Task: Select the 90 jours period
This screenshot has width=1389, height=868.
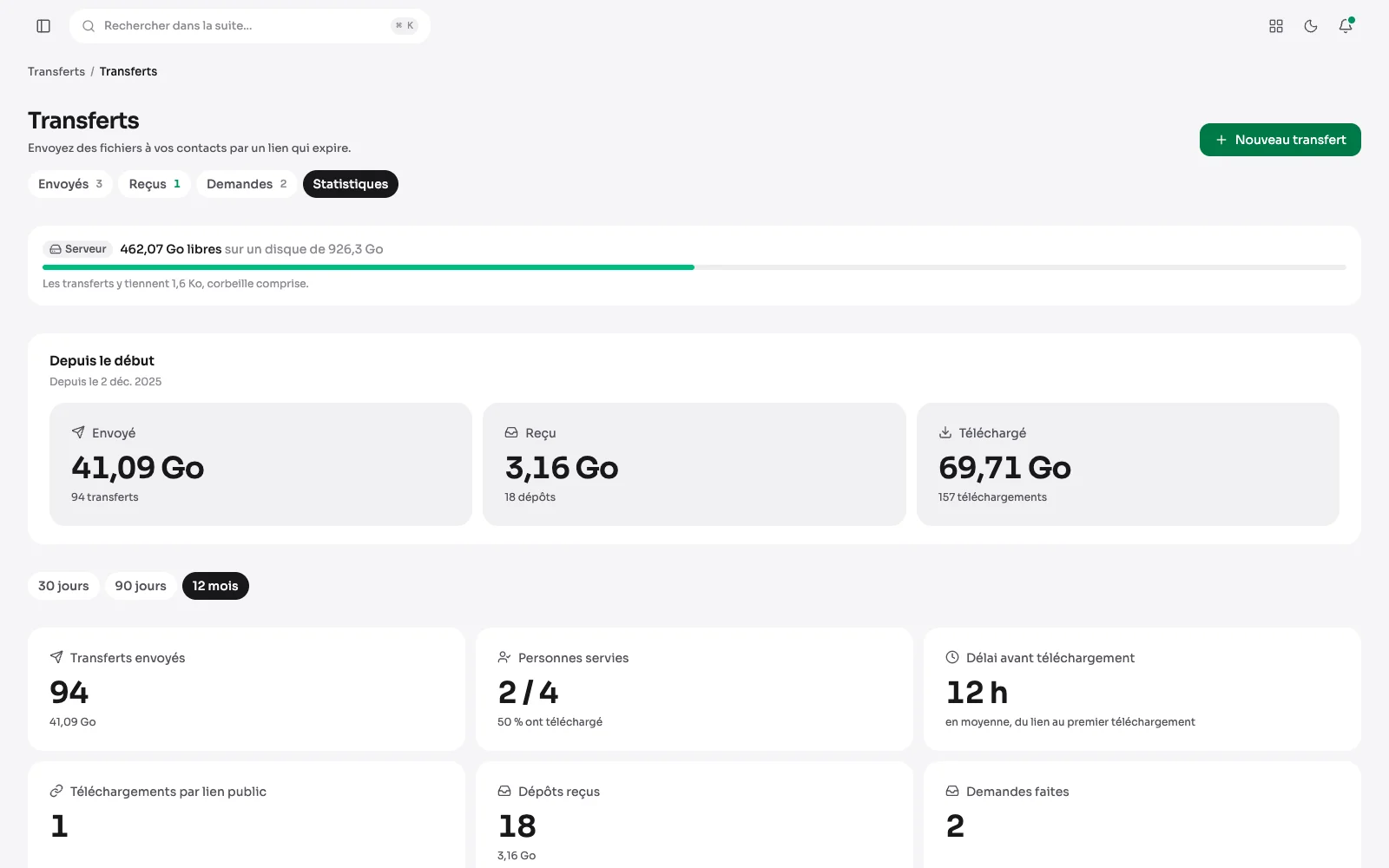Action: (141, 586)
